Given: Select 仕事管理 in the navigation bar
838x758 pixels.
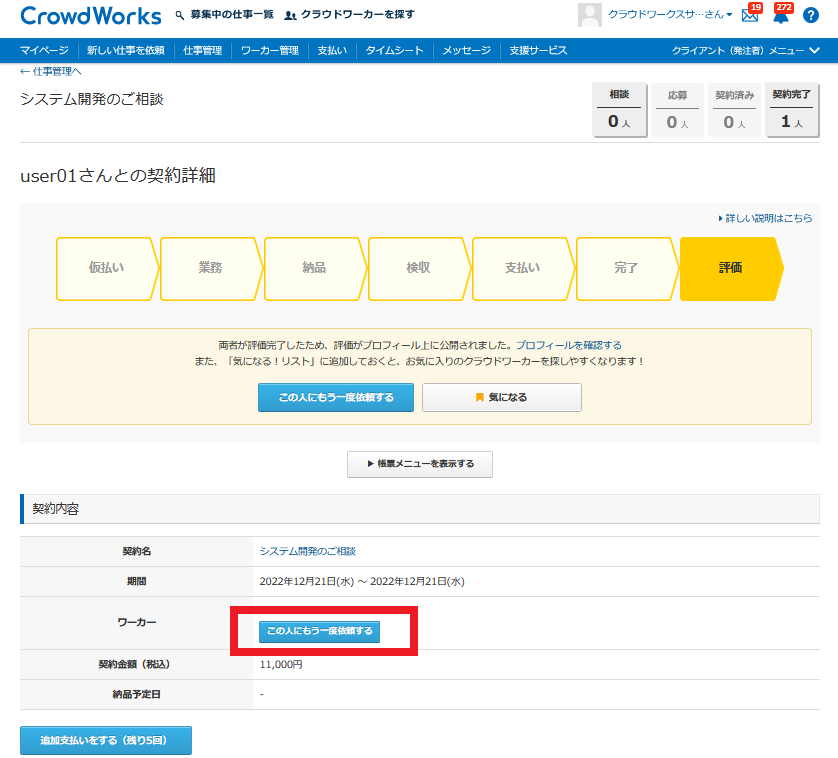Looking at the screenshot, I should pos(202,50).
